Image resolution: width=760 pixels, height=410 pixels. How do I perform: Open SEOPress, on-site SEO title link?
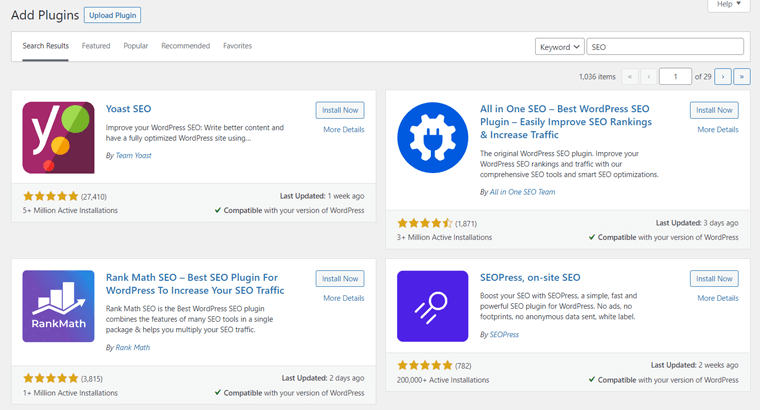tap(530, 278)
